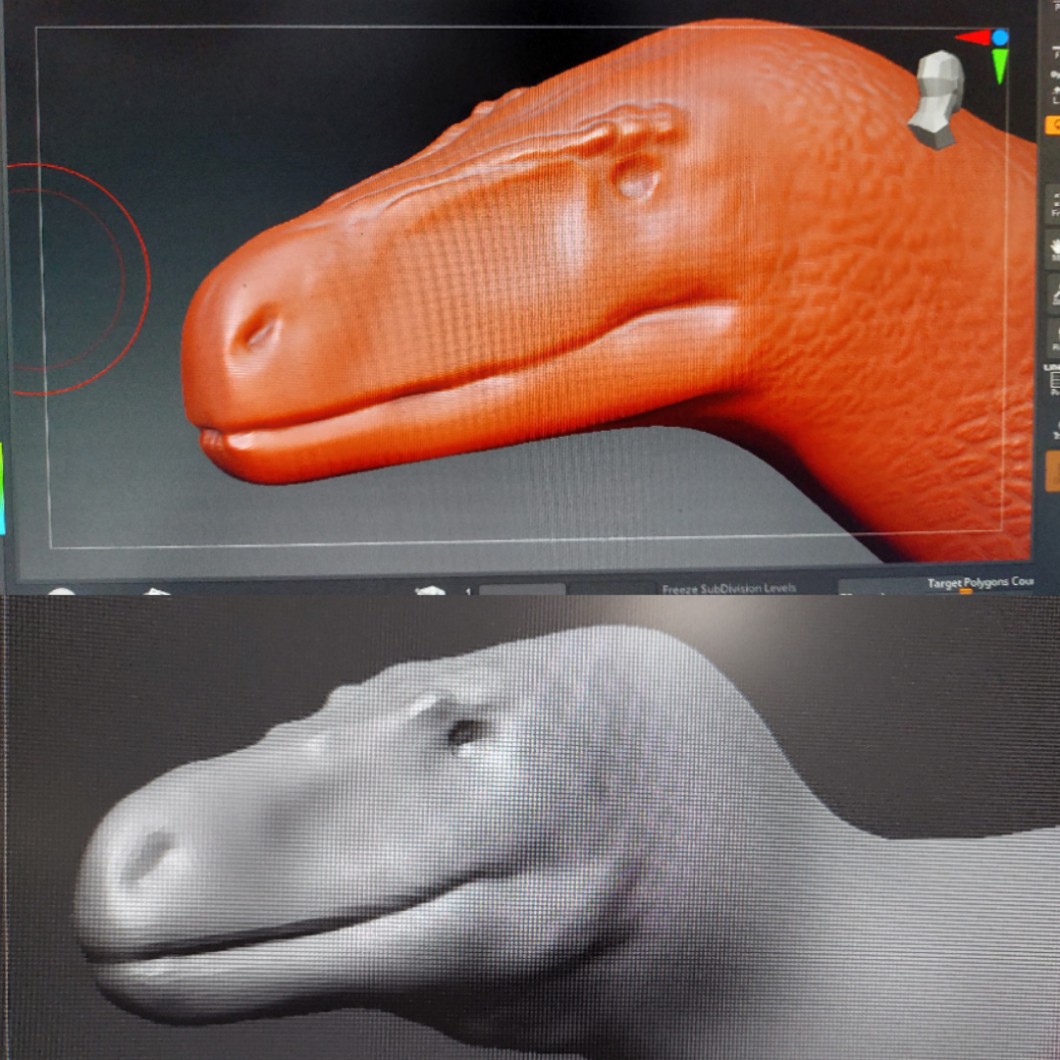The height and width of the screenshot is (1060, 1060).
Task: Click the white round icon in bottom-left shelf
Action: click(61, 591)
